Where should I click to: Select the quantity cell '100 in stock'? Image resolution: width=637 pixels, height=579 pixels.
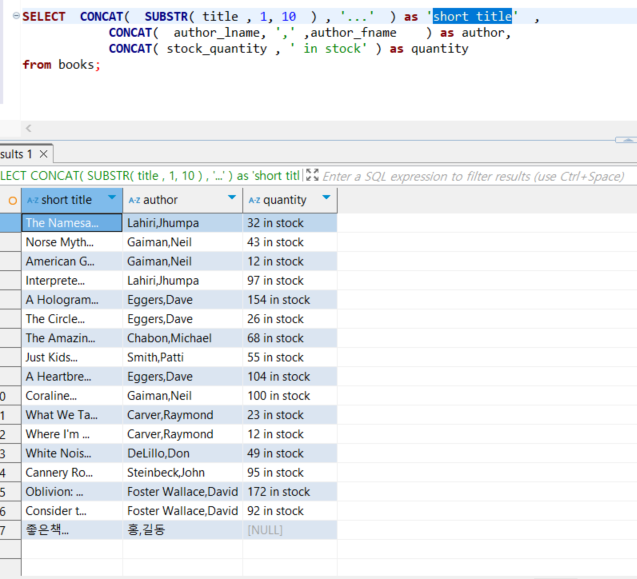pyautogui.click(x=290, y=396)
